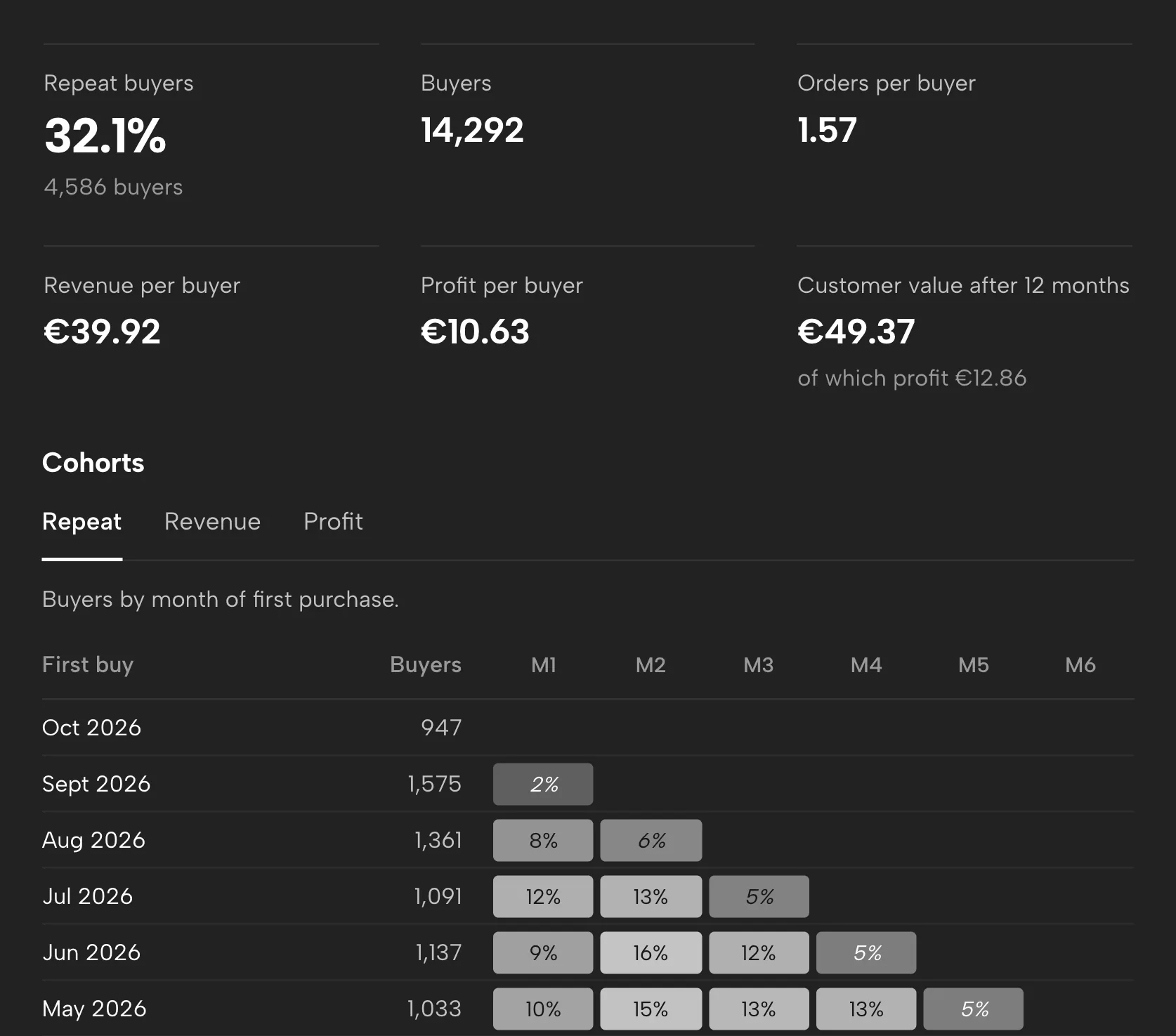Click the 8% M1 cell for Aug 2026
The height and width of the screenshot is (1036, 1176).
click(x=543, y=840)
